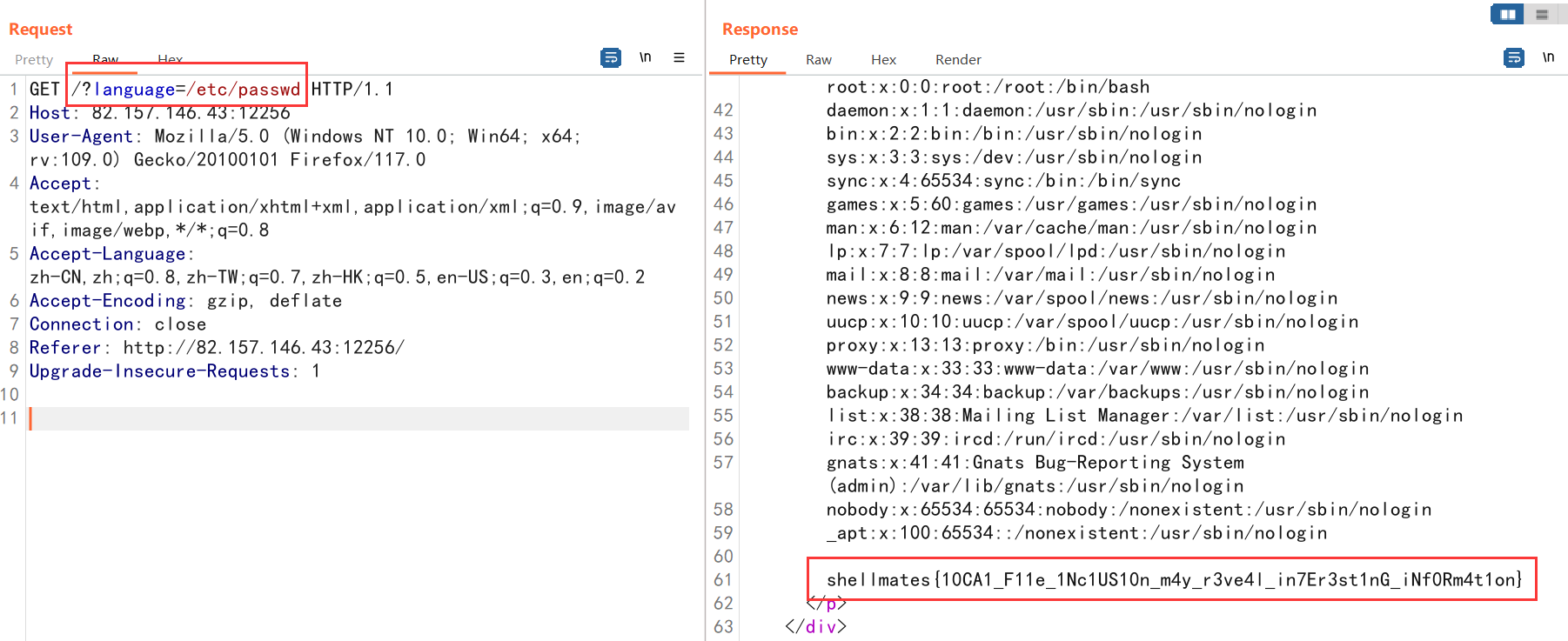Click the irc:x:39:39 response line

[x=1055, y=439]
